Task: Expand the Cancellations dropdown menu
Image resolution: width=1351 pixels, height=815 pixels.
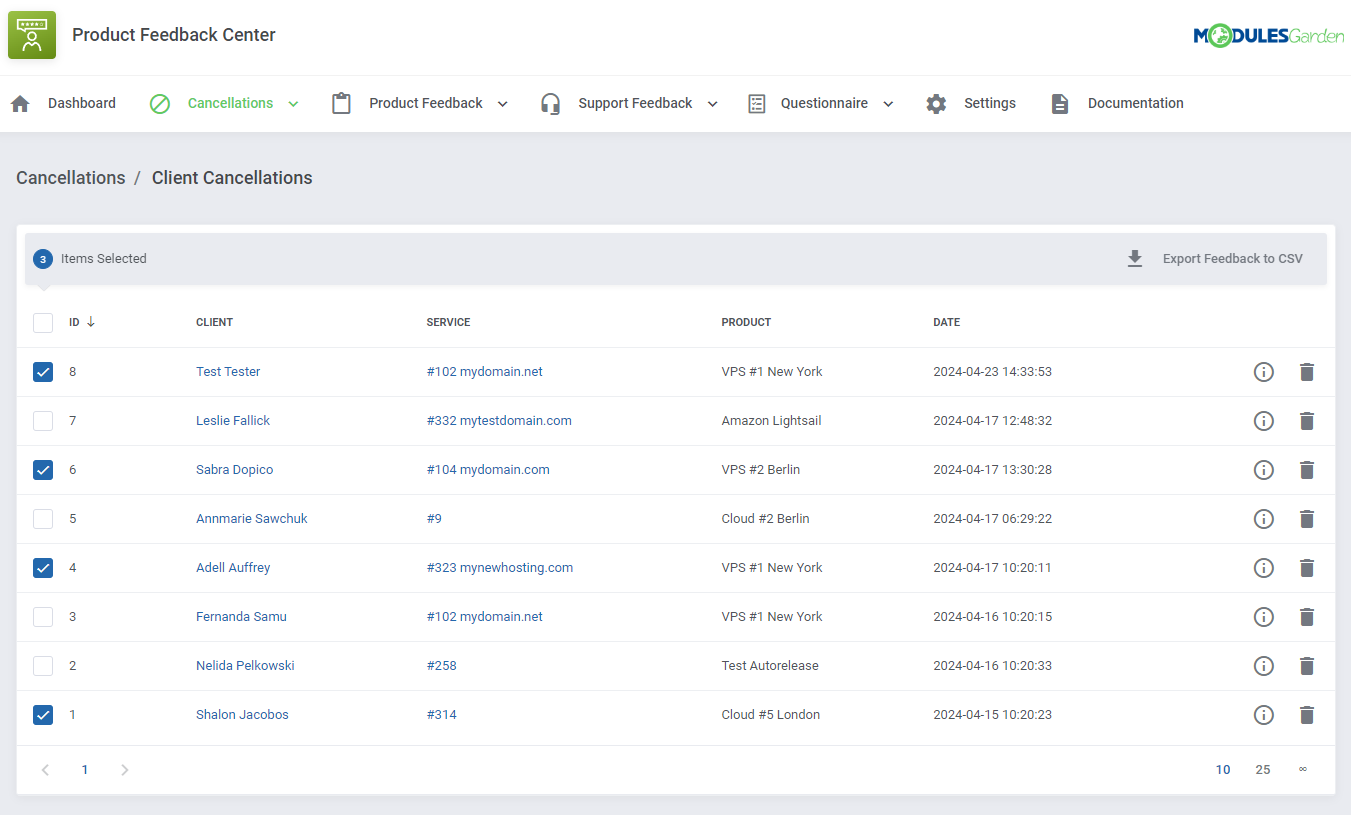Action: tap(293, 103)
